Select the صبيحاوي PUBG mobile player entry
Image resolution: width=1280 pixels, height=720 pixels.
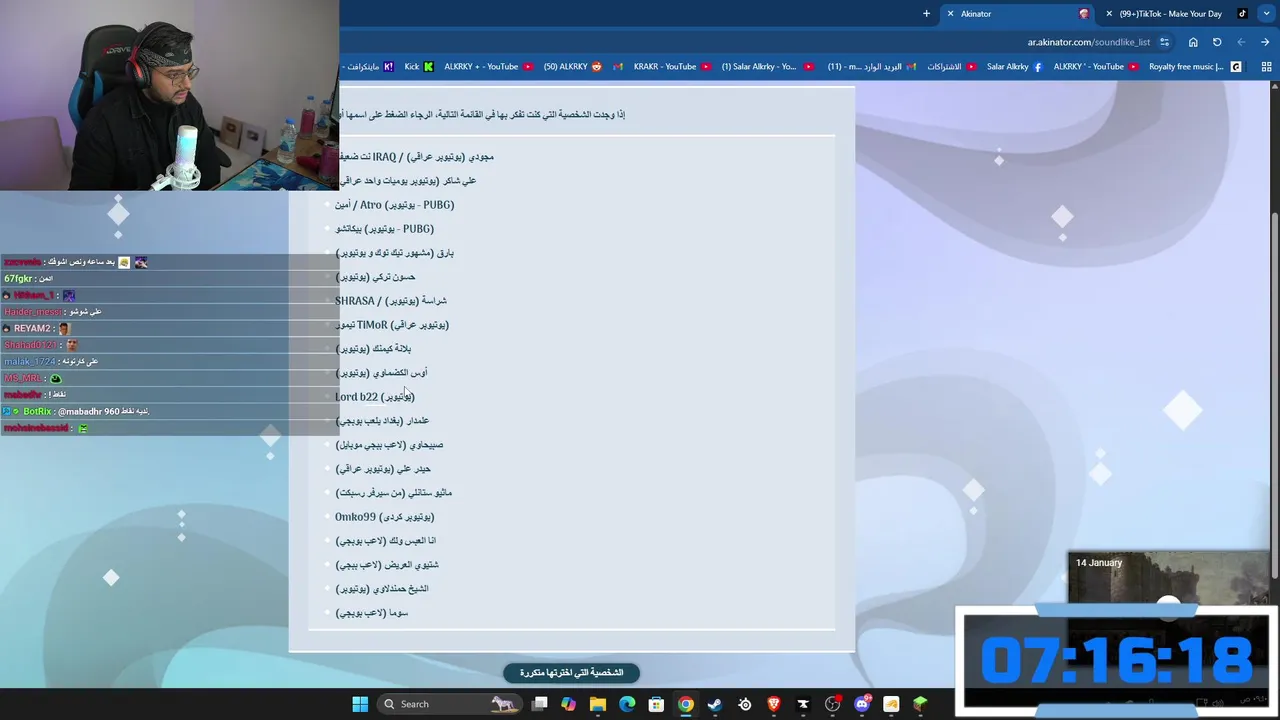389,445
